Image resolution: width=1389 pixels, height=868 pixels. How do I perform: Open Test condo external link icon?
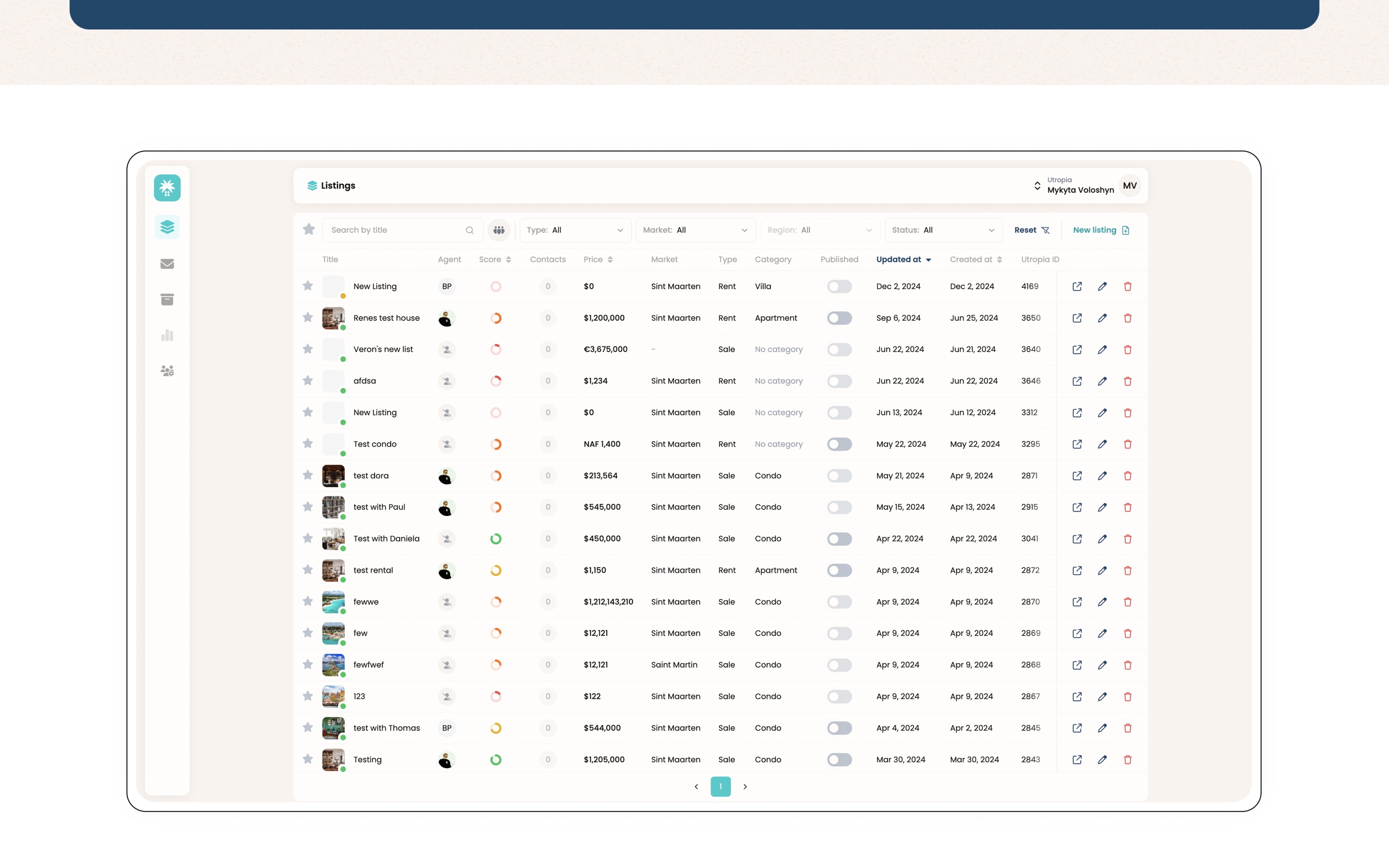(x=1077, y=444)
